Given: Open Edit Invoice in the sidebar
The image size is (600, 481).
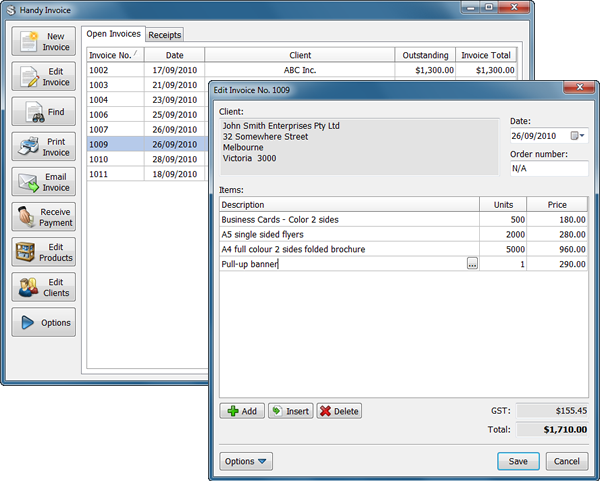Looking at the screenshot, I should (44, 77).
